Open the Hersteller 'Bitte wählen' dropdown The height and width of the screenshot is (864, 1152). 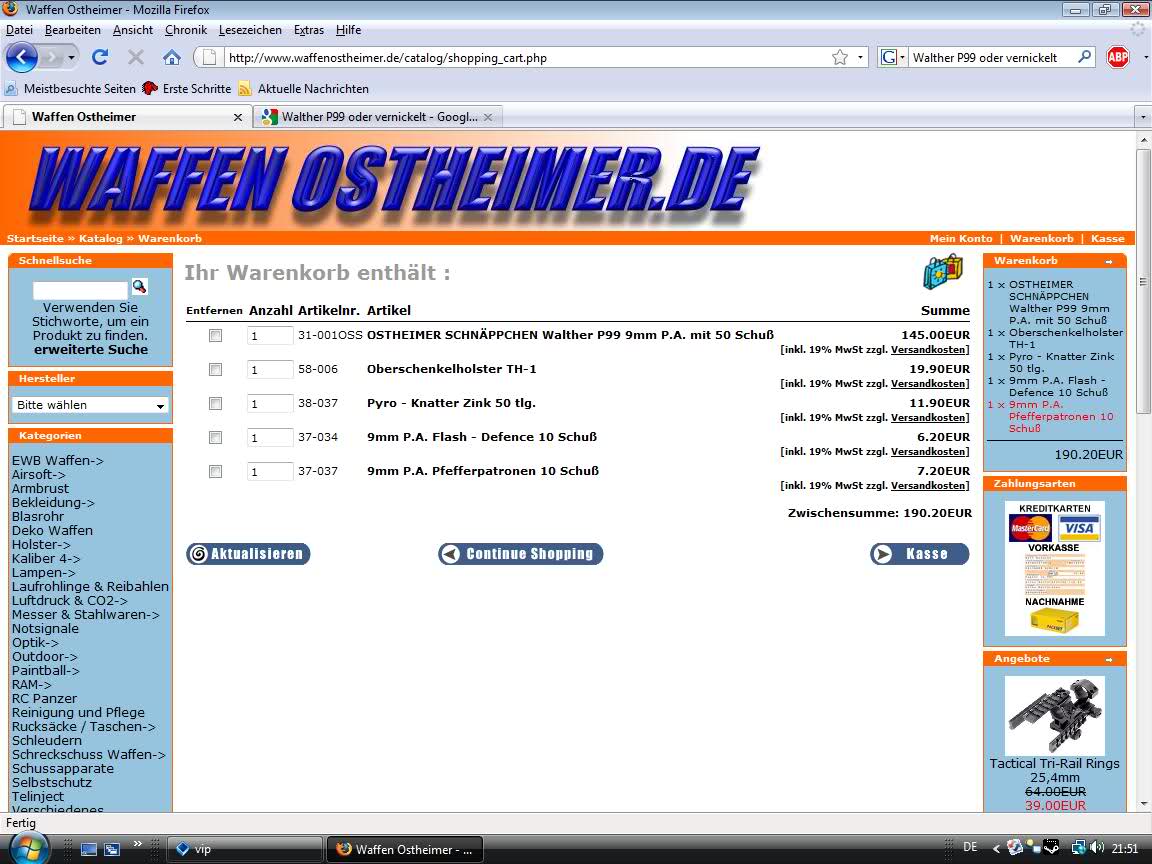coord(90,405)
